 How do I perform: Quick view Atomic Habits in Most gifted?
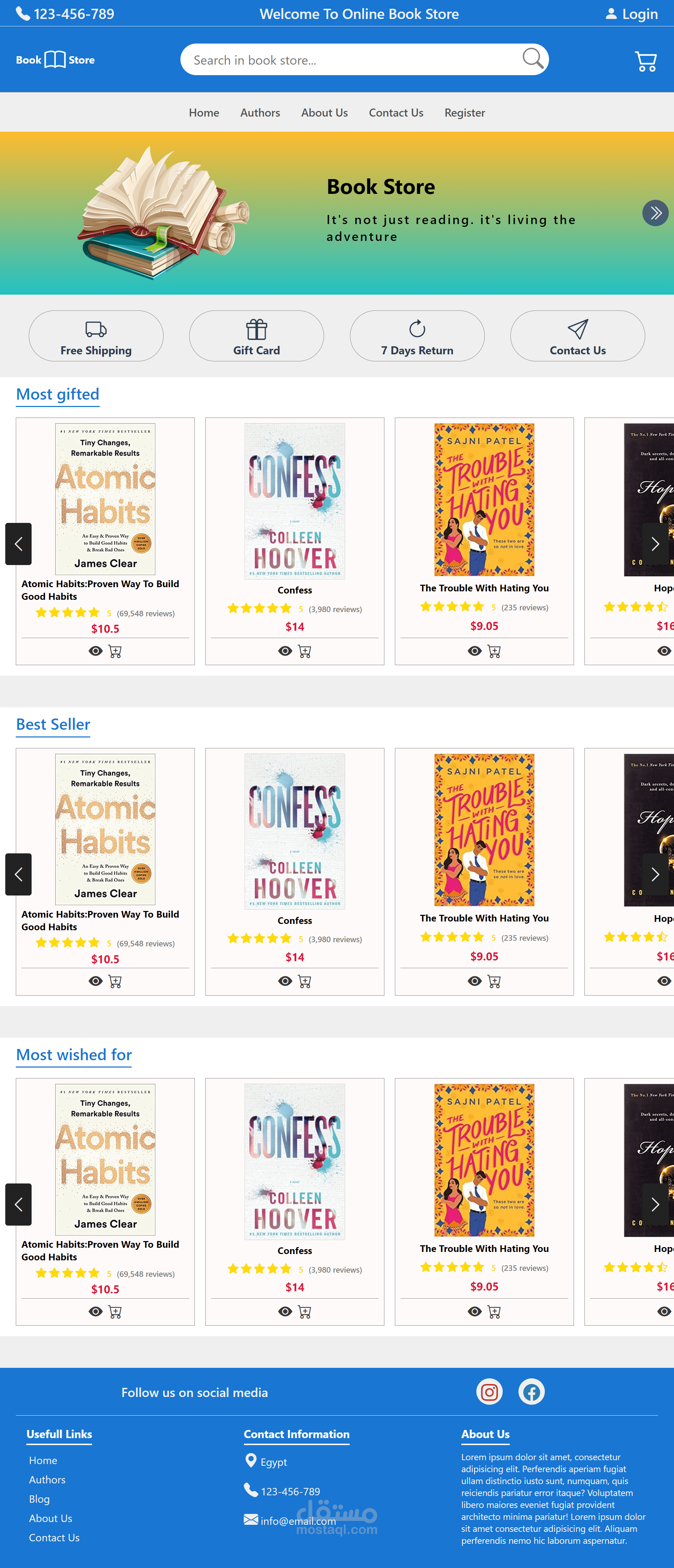(x=95, y=651)
